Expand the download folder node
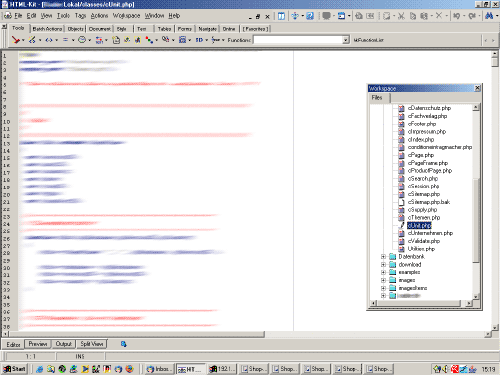Screen dimensions: 500x375 [383, 265]
